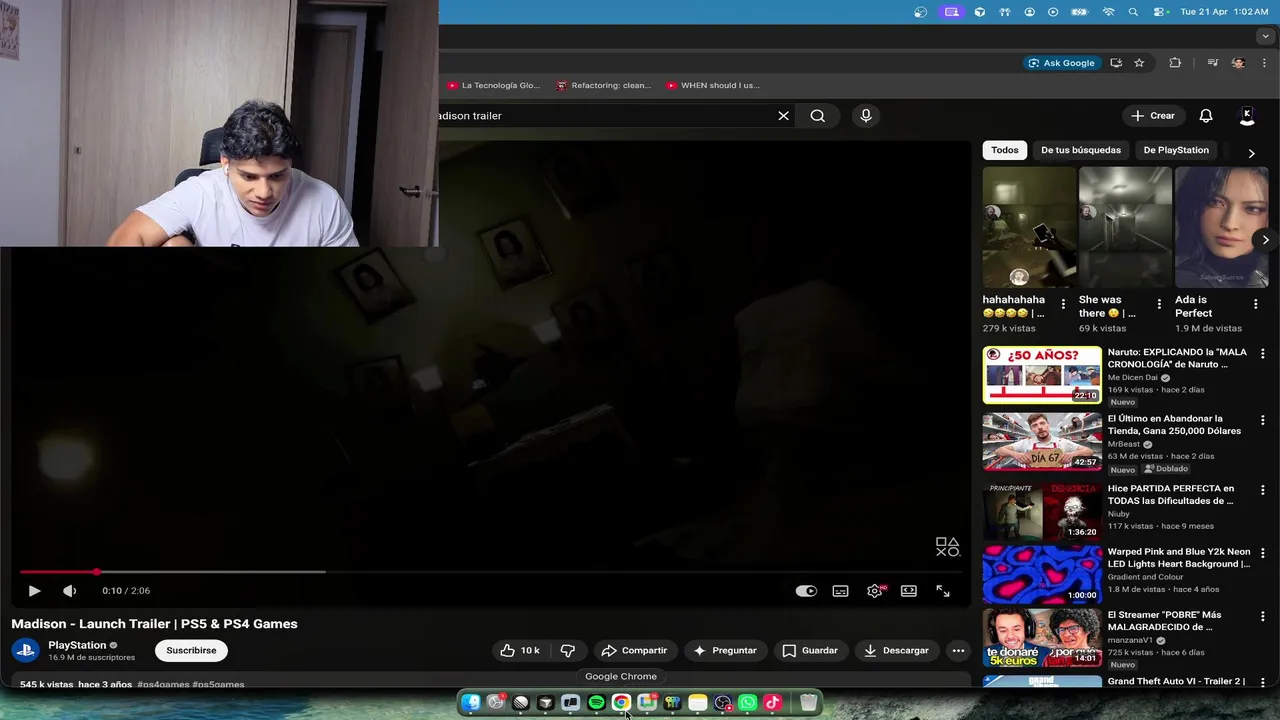Image resolution: width=1280 pixels, height=720 pixels.
Task: Enter fullscreen mode in the player
Action: point(943,591)
